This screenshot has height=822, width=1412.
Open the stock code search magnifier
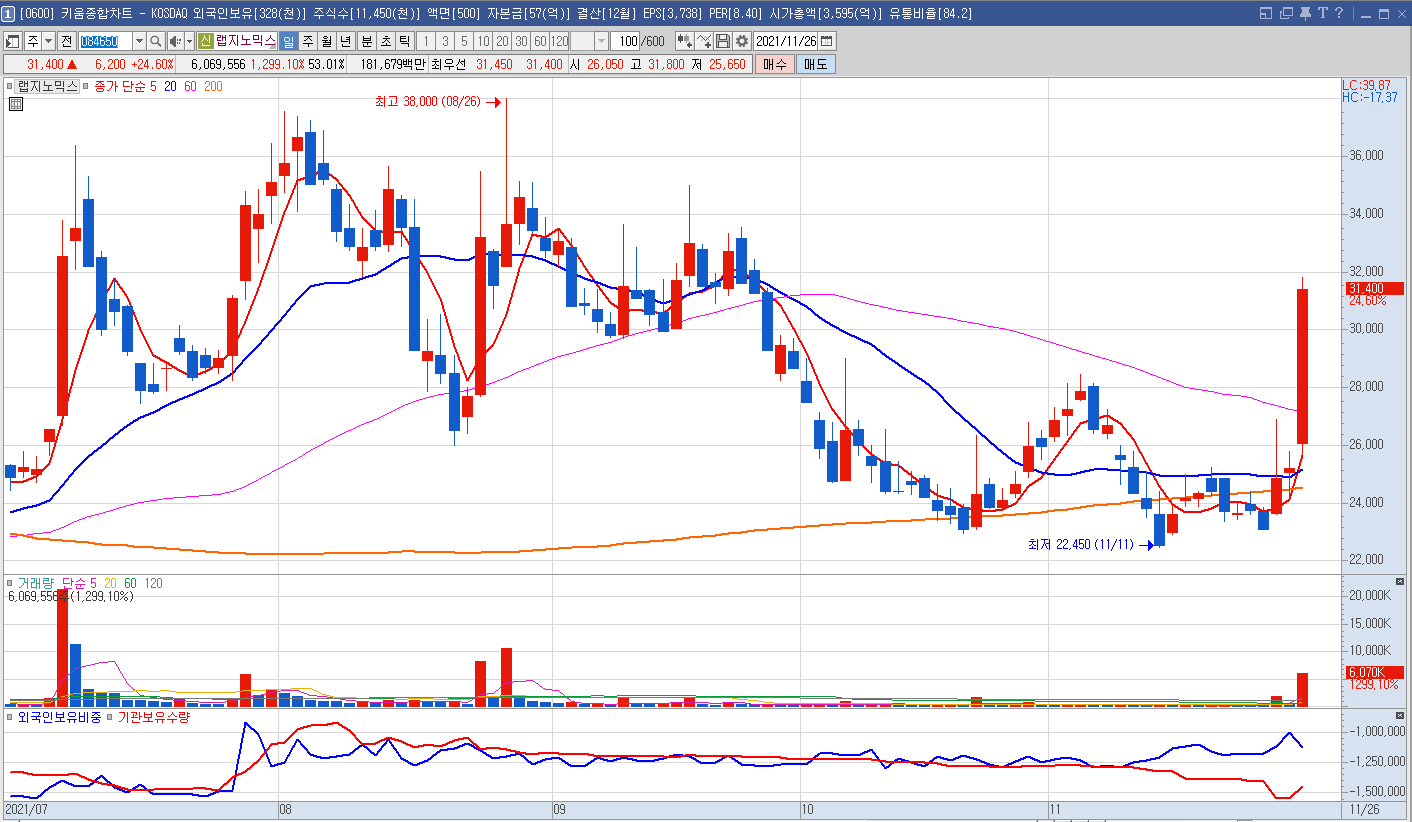(156, 41)
